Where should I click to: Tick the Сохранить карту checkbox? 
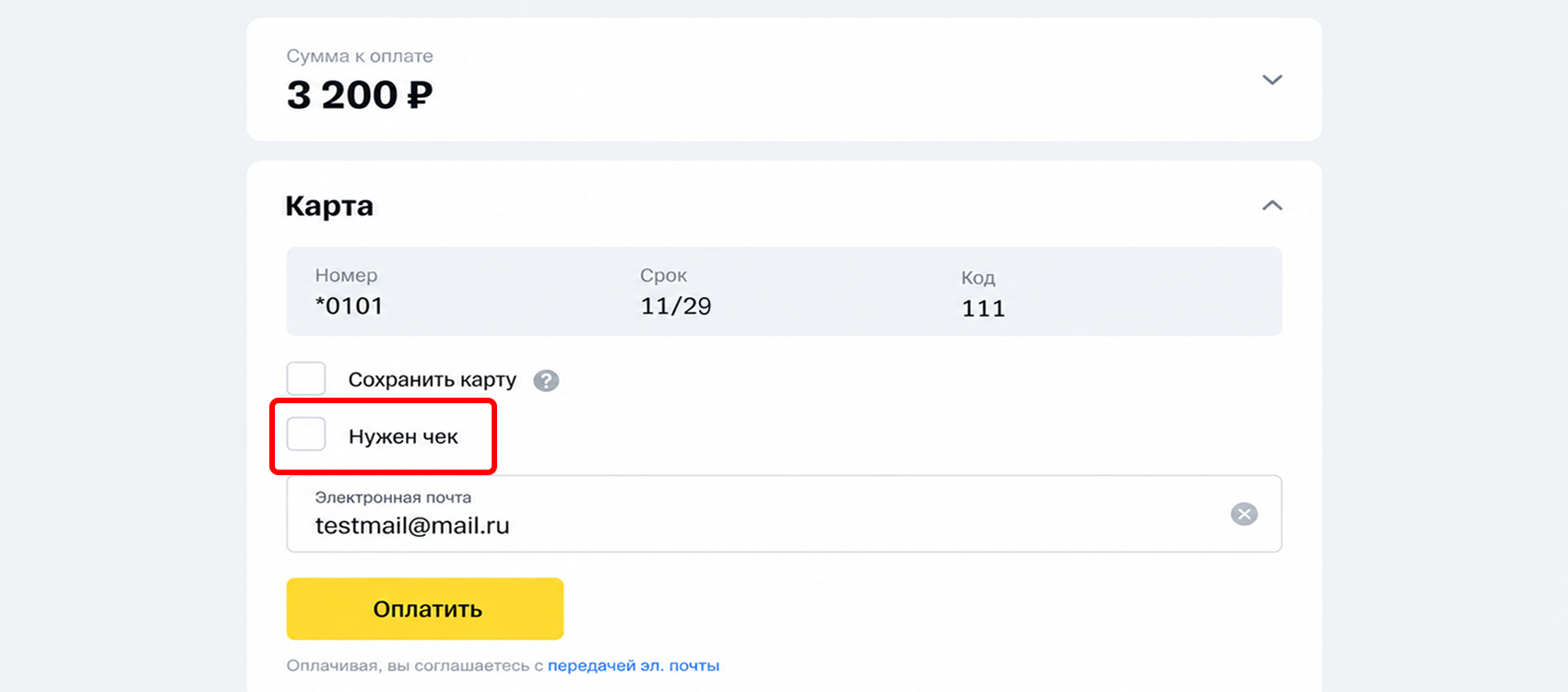tap(306, 378)
